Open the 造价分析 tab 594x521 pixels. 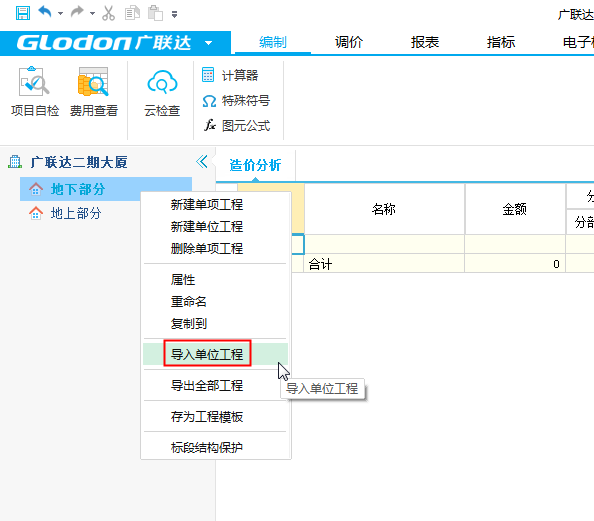255,166
